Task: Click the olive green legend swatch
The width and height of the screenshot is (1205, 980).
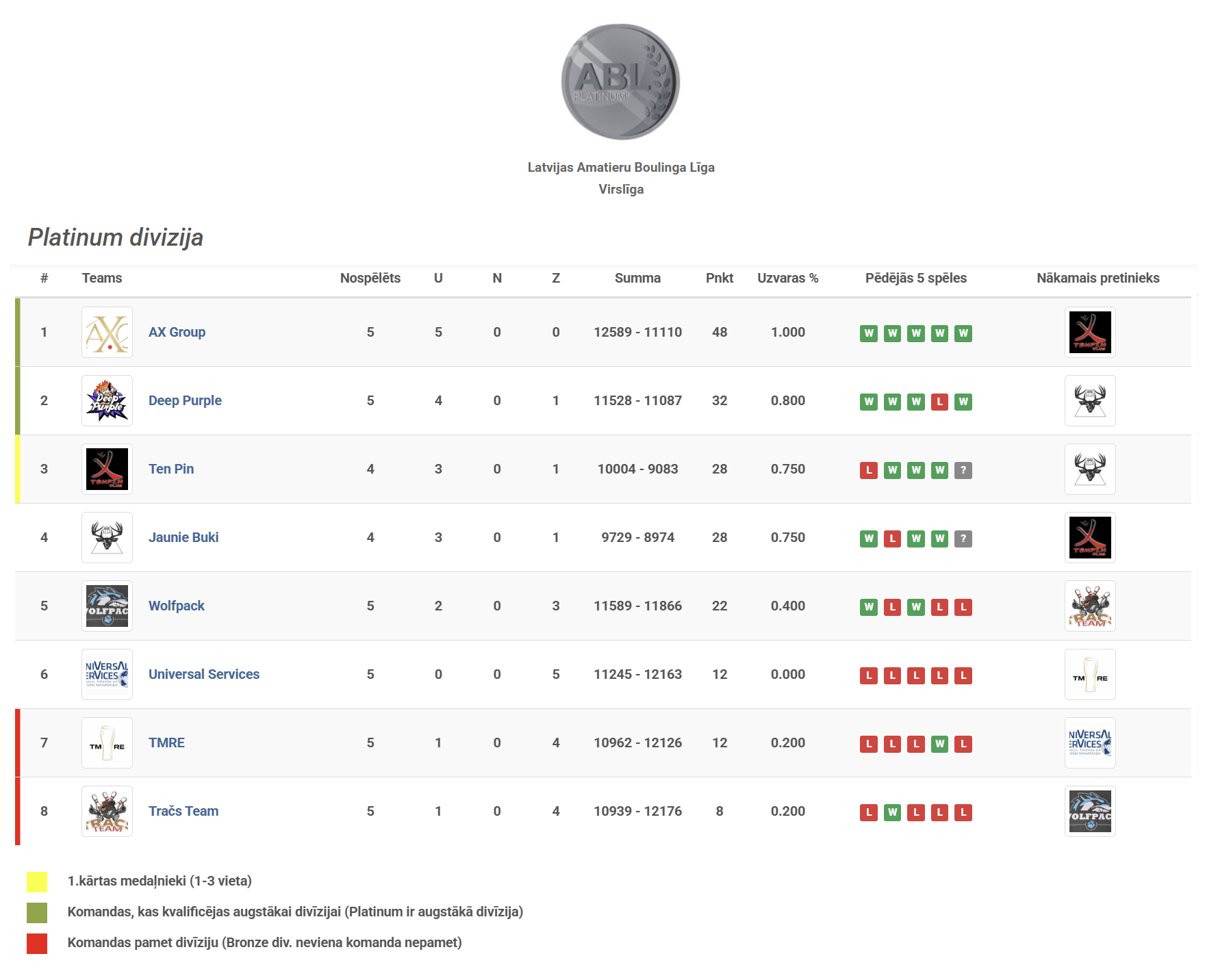Action: tap(37, 912)
